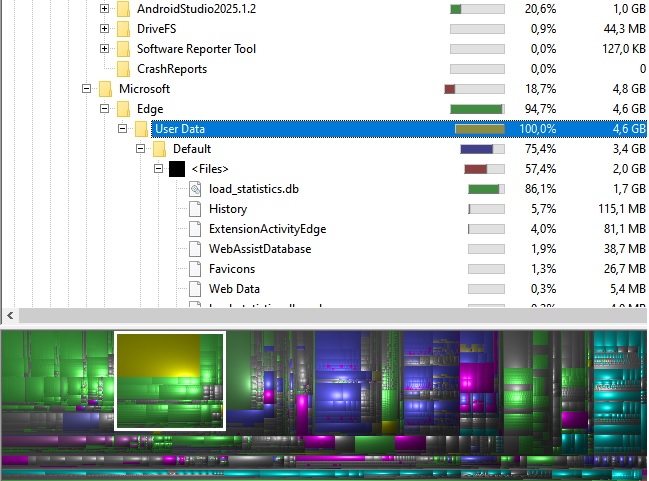This screenshot has height=481, width=649.
Task: Expand the DriveFS folder node
Action: pos(104,29)
